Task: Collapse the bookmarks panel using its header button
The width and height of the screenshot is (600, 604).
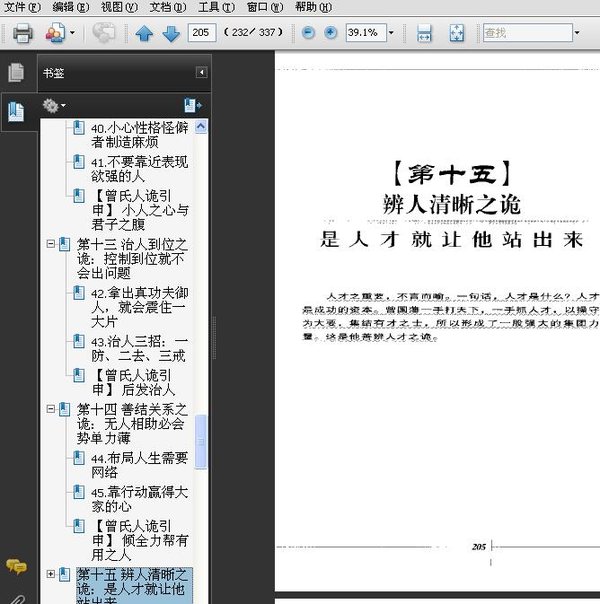Action: tap(201, 73)
